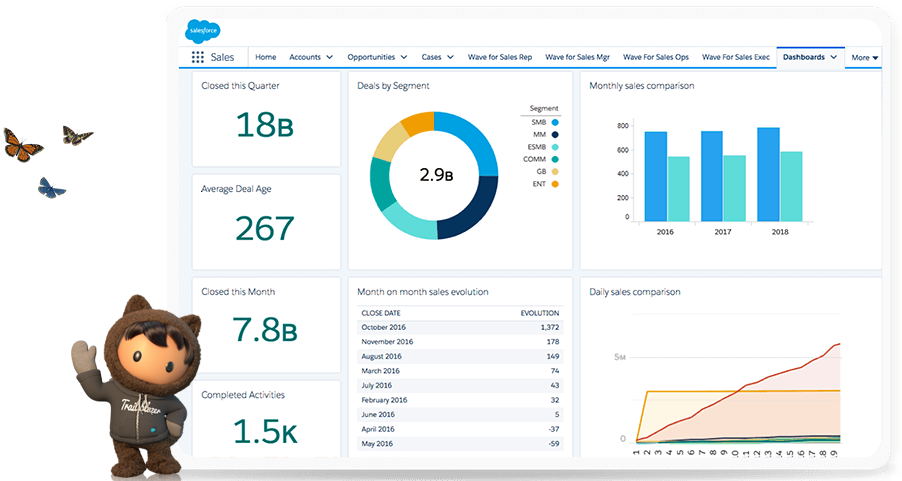902x481 pixels.
Task: Click the MM navy legend dot
Action: click(555, 135)
